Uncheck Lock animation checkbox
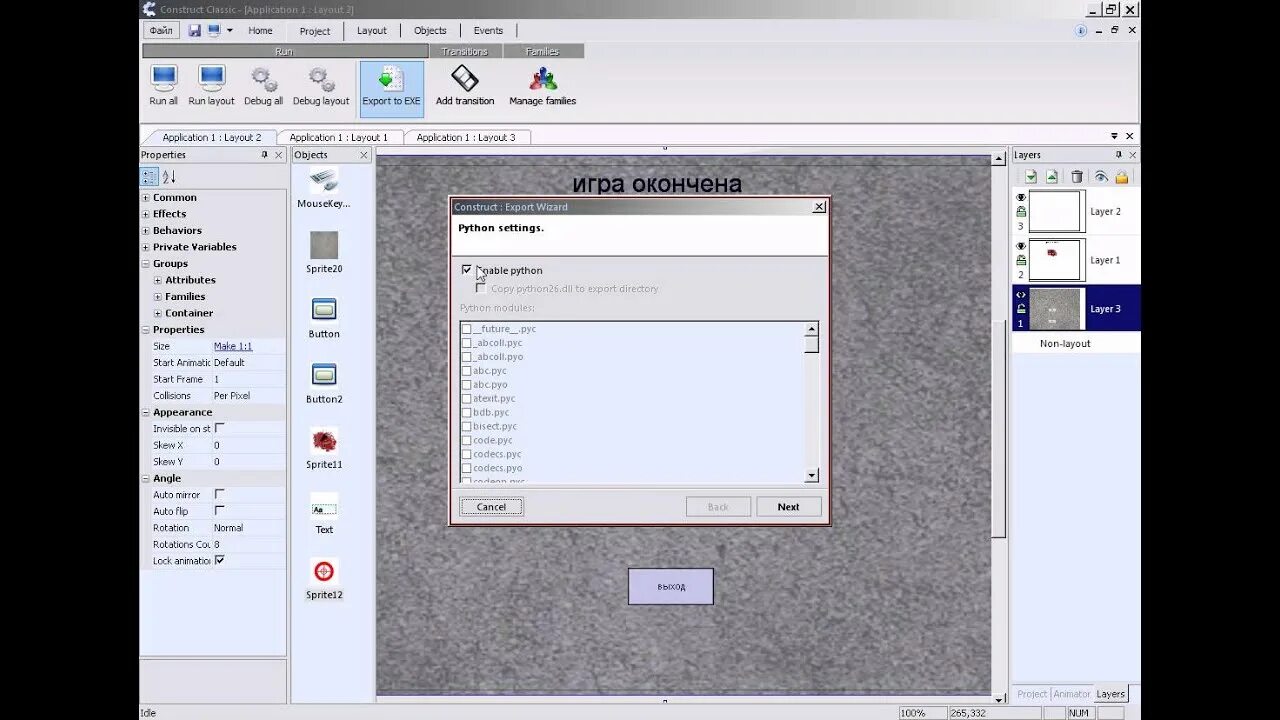Screen dimensions: 1280x720 219,560
